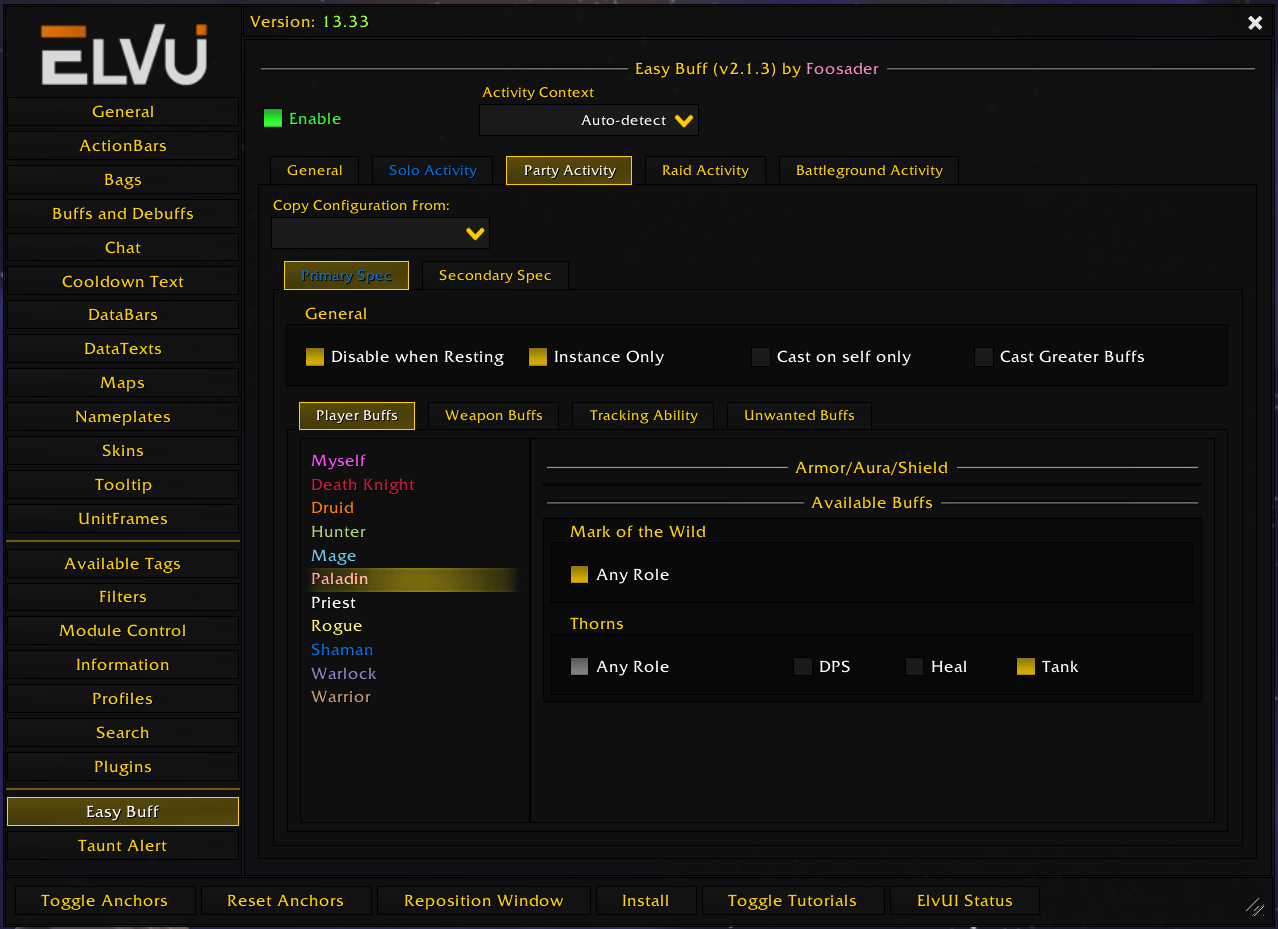Open the Unwanted Buffs tab

point(799,415)
